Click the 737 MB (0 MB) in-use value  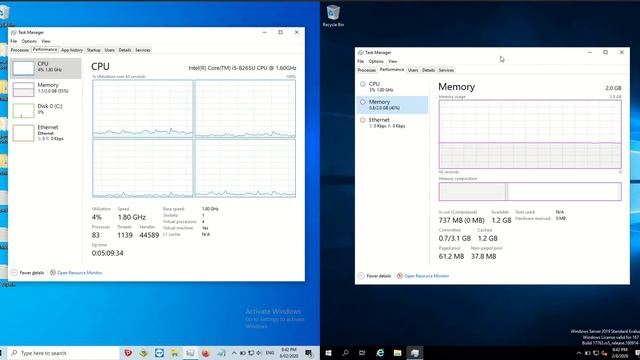pyautogui.click(x=461, y=220)
